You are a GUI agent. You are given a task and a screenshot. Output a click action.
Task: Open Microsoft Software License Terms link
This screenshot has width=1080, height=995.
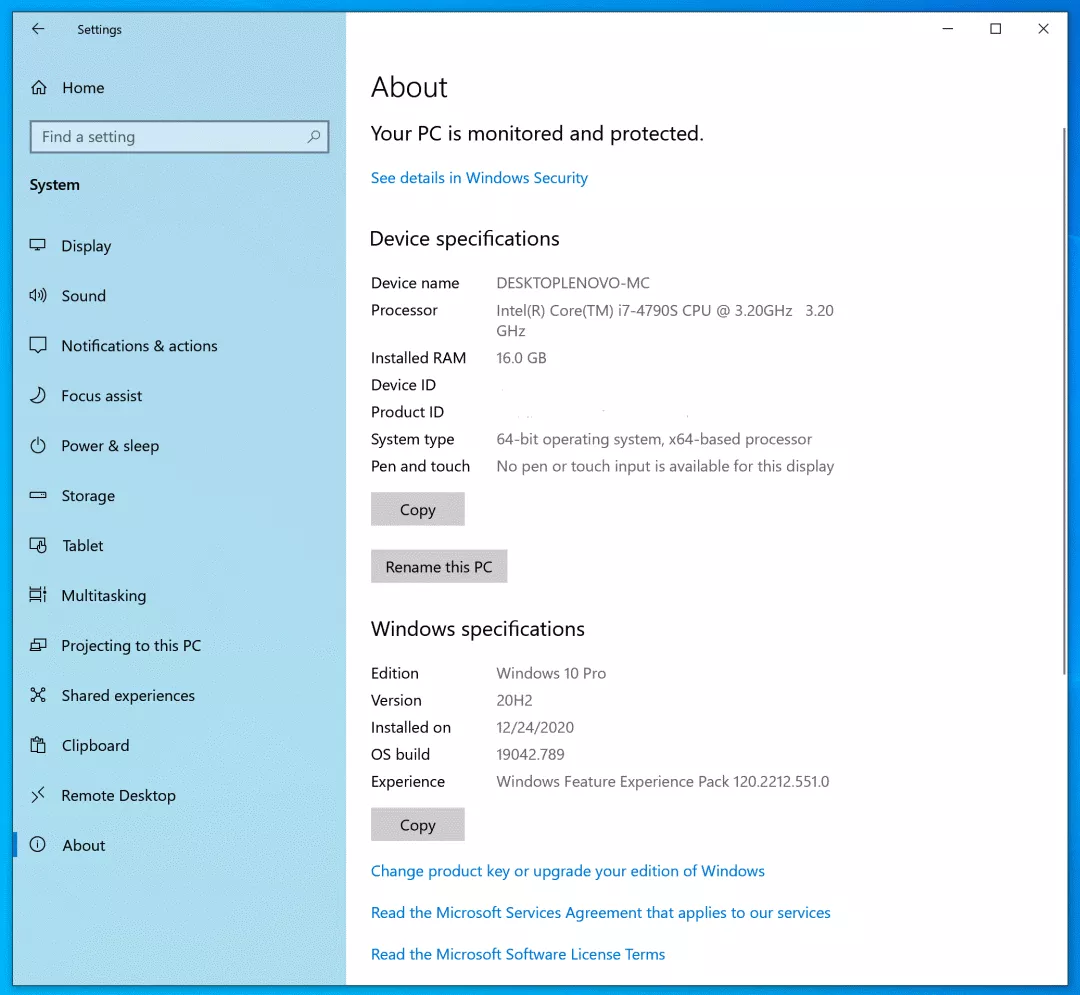pyautogui.click(x=518, y=954)
